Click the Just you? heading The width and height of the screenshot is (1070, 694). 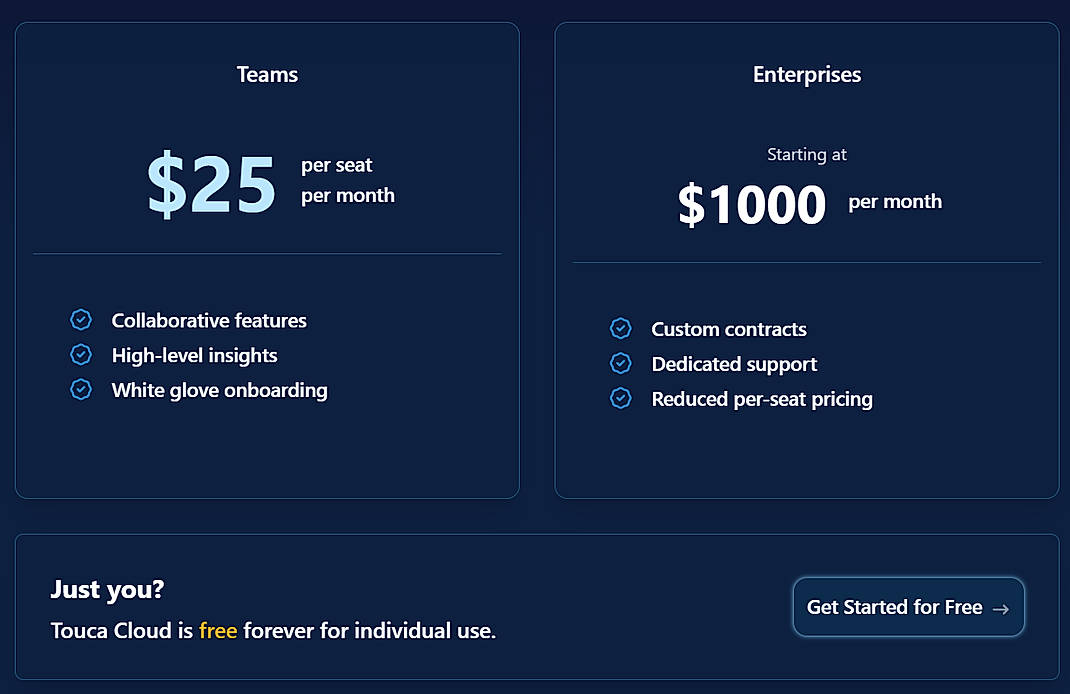click(106, 590)
